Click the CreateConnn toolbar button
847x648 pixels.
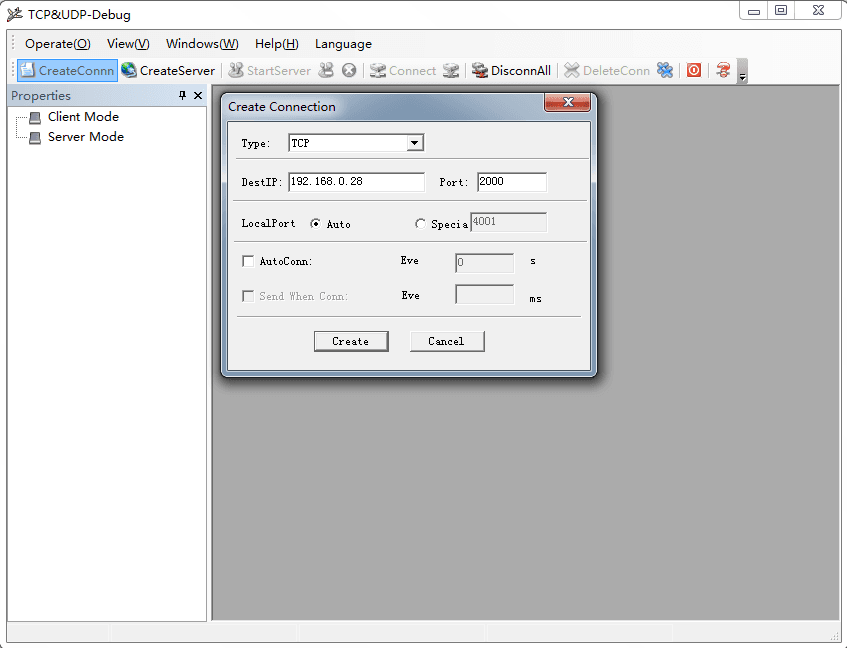(68, 71)
